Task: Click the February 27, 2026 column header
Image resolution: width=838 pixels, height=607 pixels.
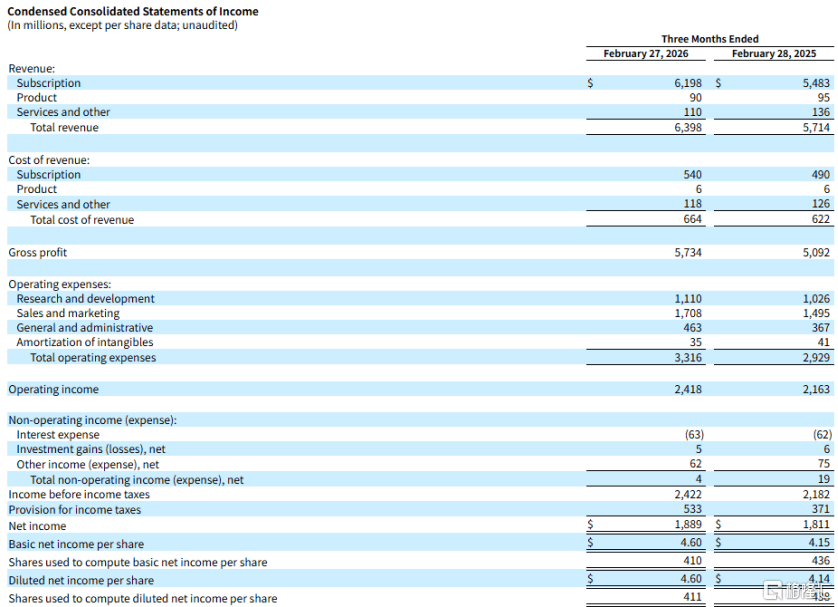Action: coord(647,53)
